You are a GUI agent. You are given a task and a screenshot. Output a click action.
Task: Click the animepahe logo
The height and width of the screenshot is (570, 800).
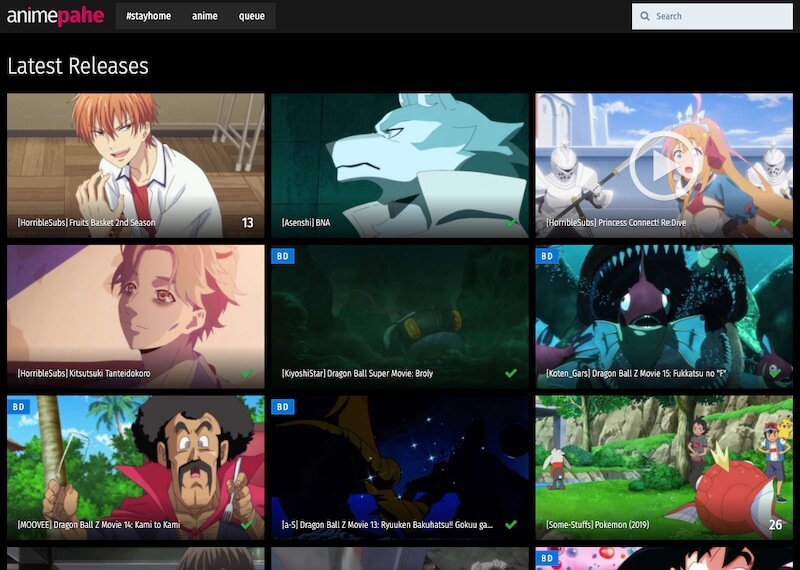click(x=56, y=16)
